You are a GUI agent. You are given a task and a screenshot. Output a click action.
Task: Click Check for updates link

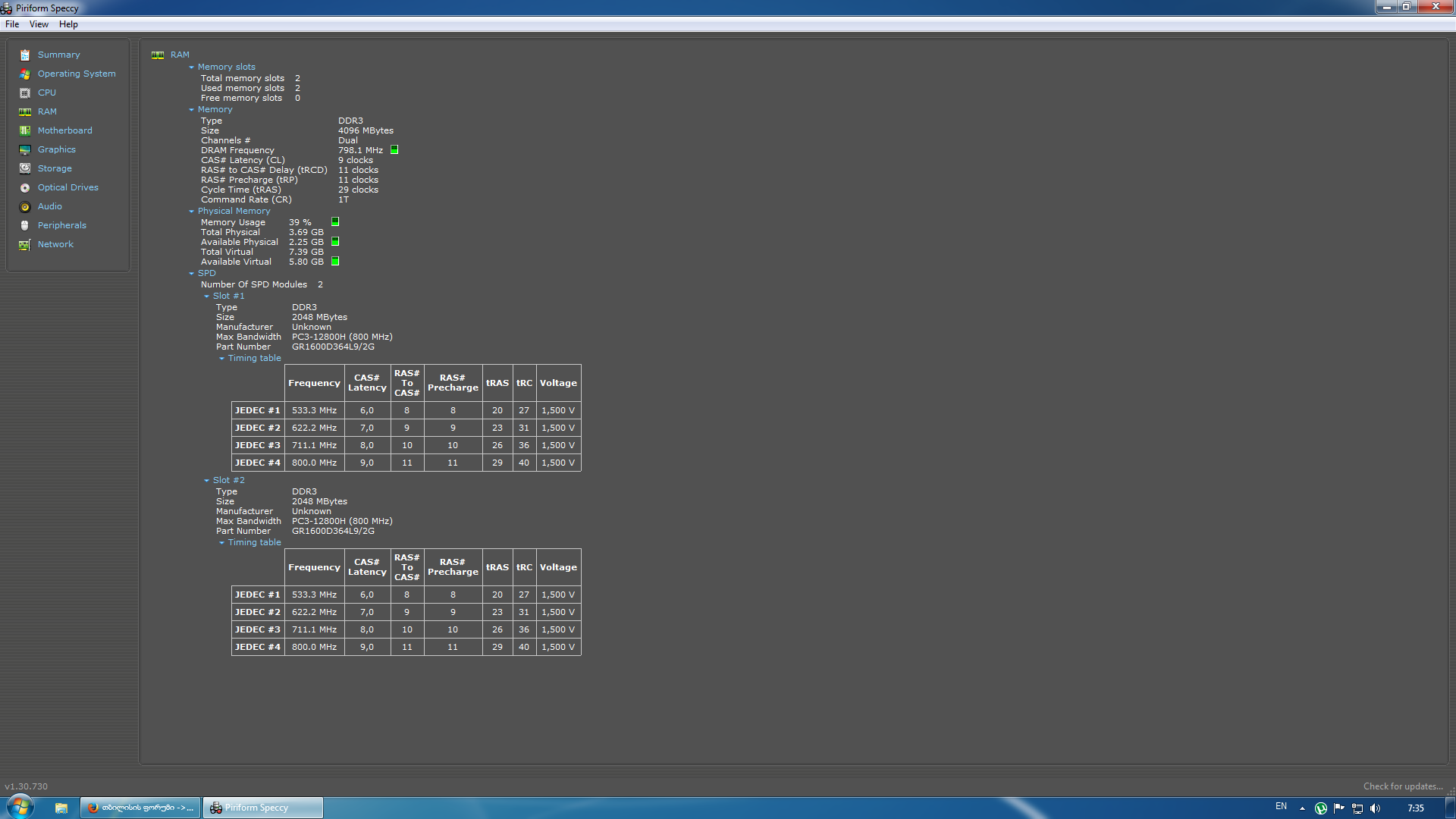coord(1402,786)
